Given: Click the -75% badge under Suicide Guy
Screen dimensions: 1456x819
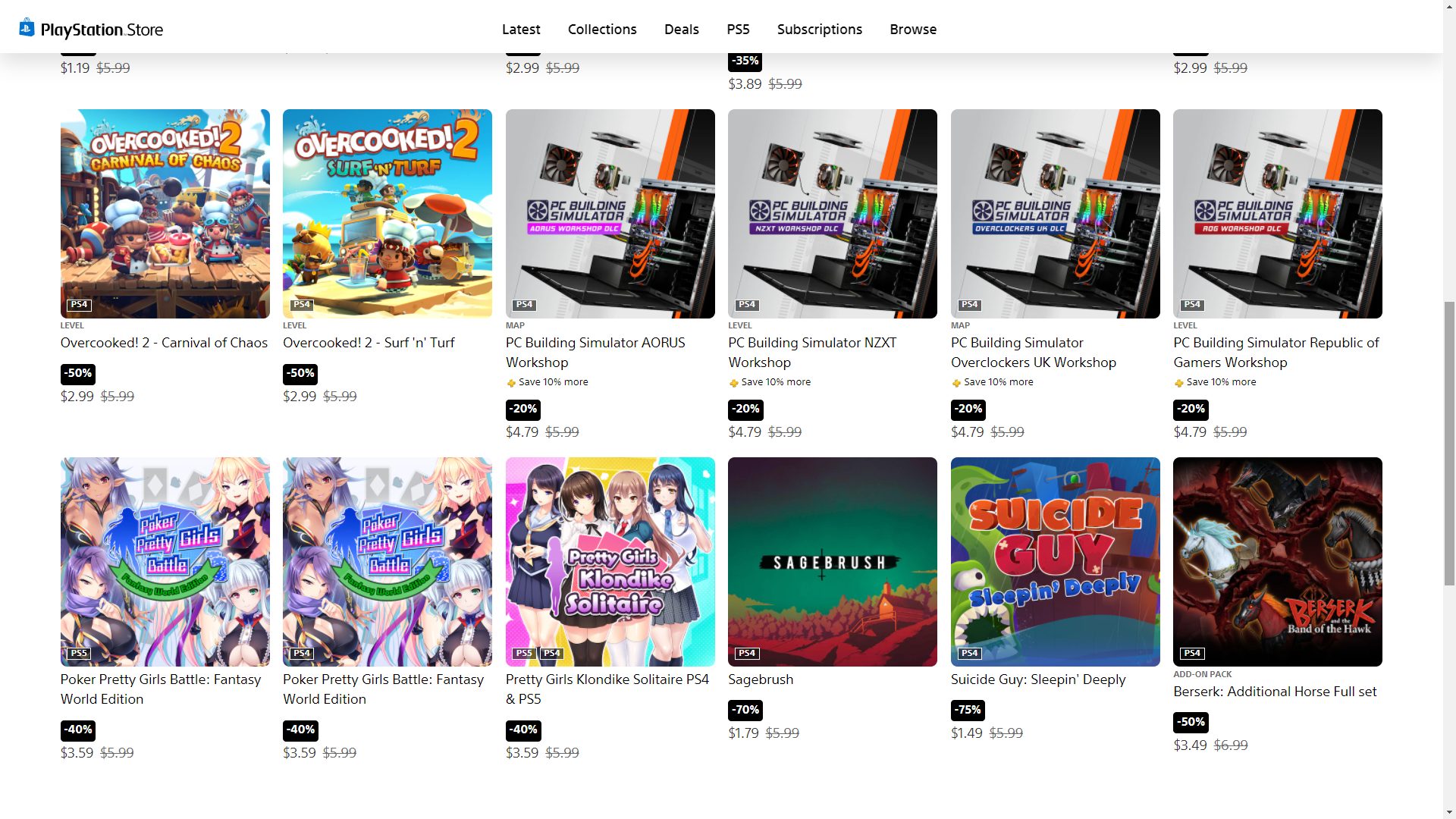Looking at the screenshot, I should (x=968, y=710).
